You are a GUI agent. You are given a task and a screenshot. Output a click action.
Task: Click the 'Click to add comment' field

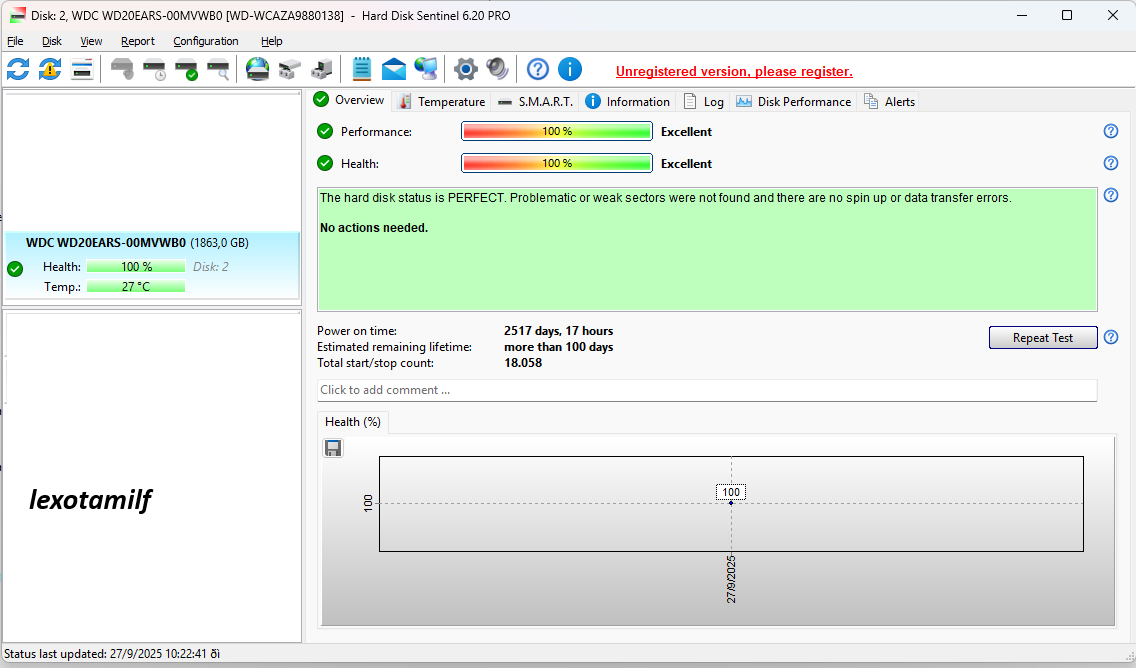pyautogui.click(x=706, y=390)
